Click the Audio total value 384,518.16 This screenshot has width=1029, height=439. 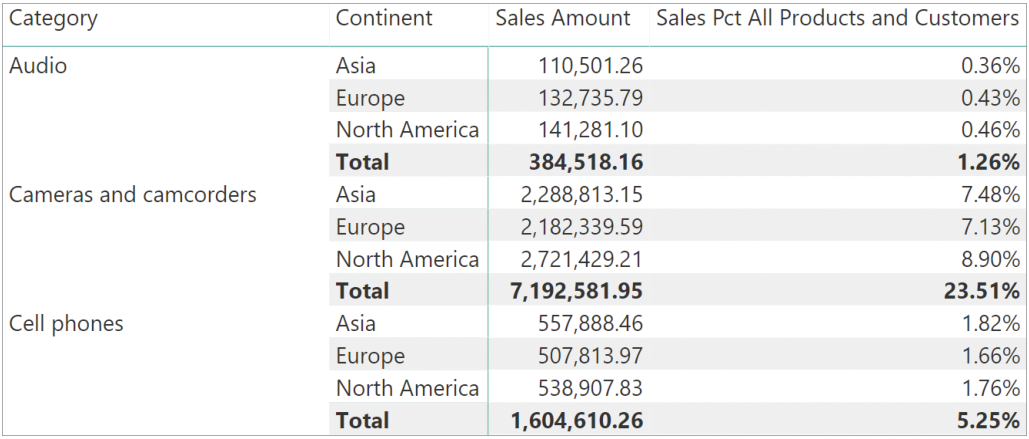(x=575, y=162)
